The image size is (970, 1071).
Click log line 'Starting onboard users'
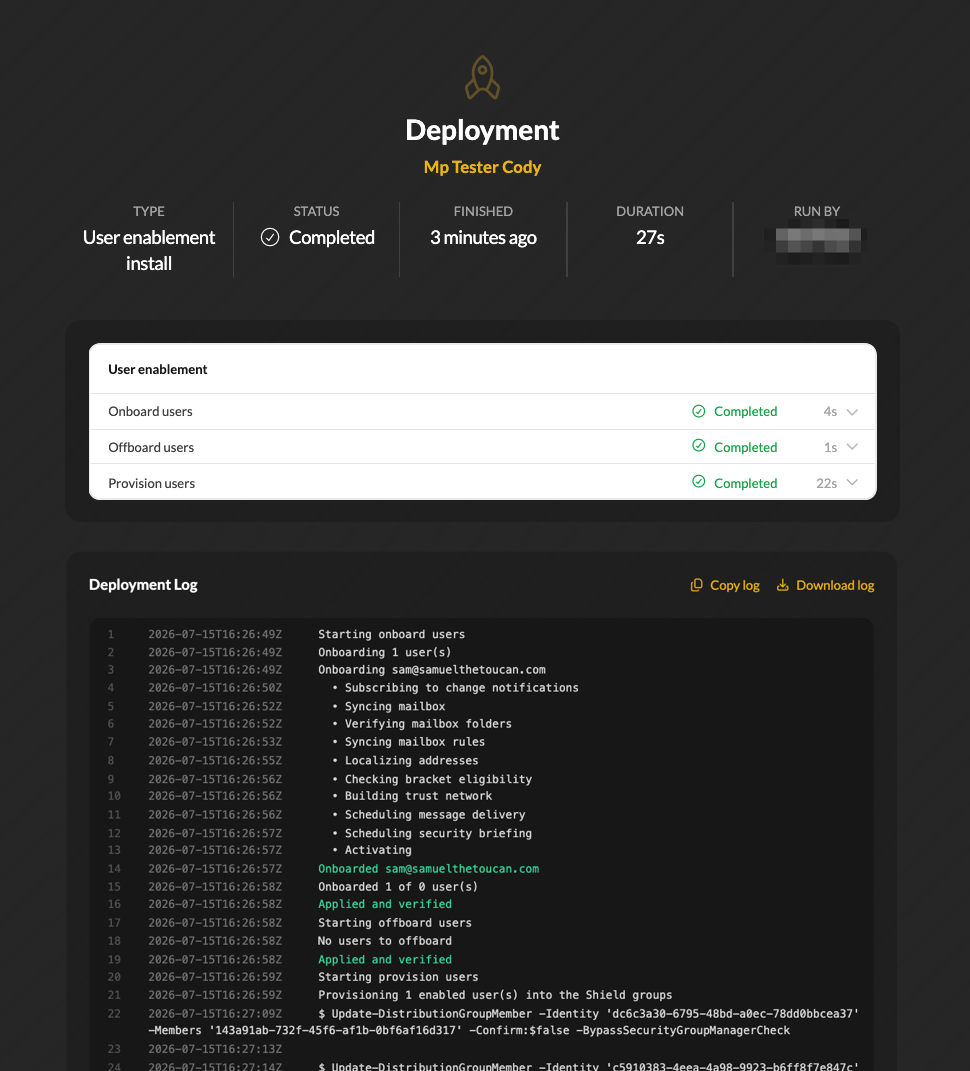pos(391,635)
